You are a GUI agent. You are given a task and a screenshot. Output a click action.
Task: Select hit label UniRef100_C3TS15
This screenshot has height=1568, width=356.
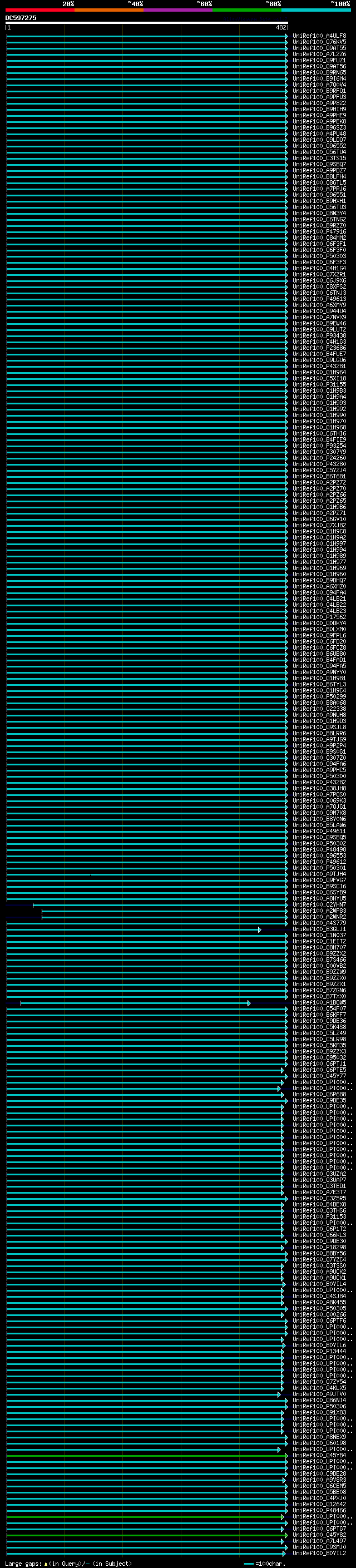pyautogui.click(x=319, y=159)
